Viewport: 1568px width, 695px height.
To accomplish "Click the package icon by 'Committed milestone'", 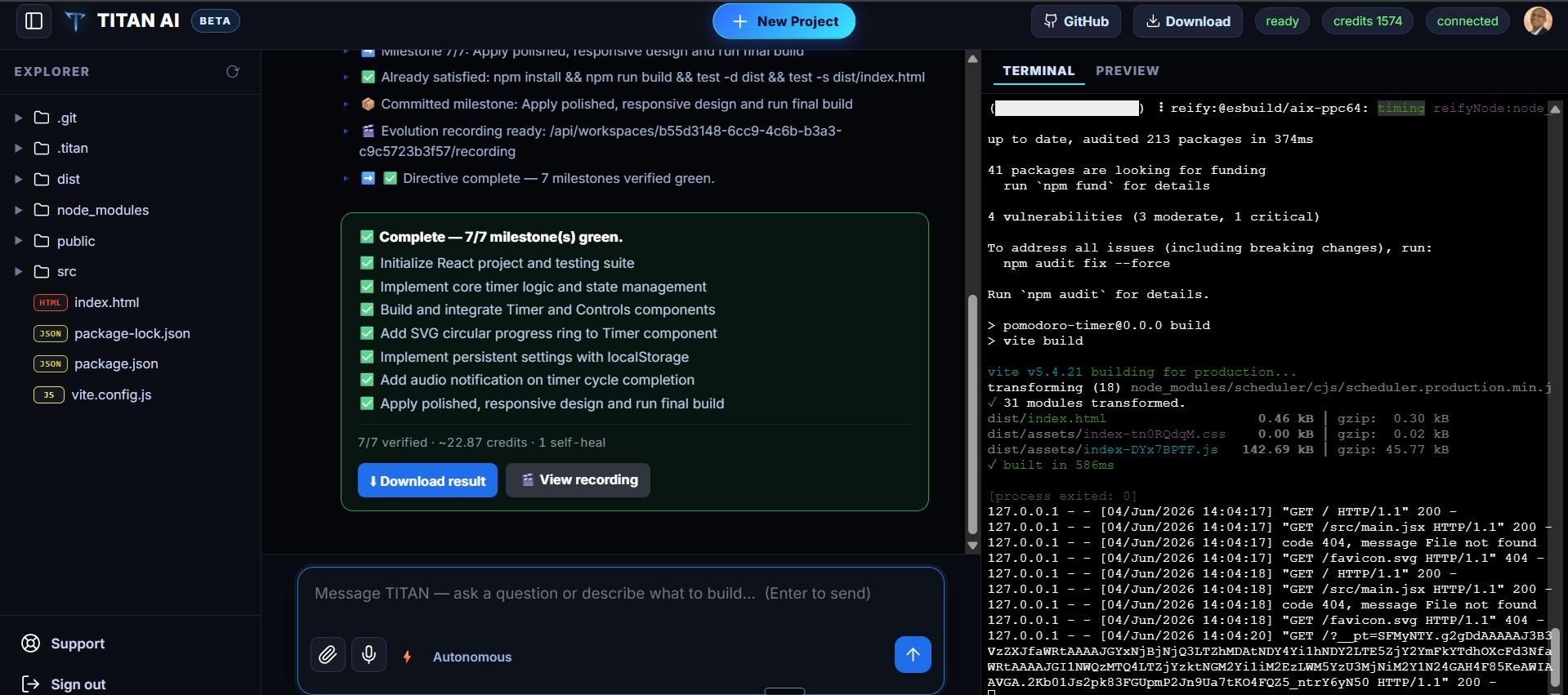I will click(x=368, y=104).
